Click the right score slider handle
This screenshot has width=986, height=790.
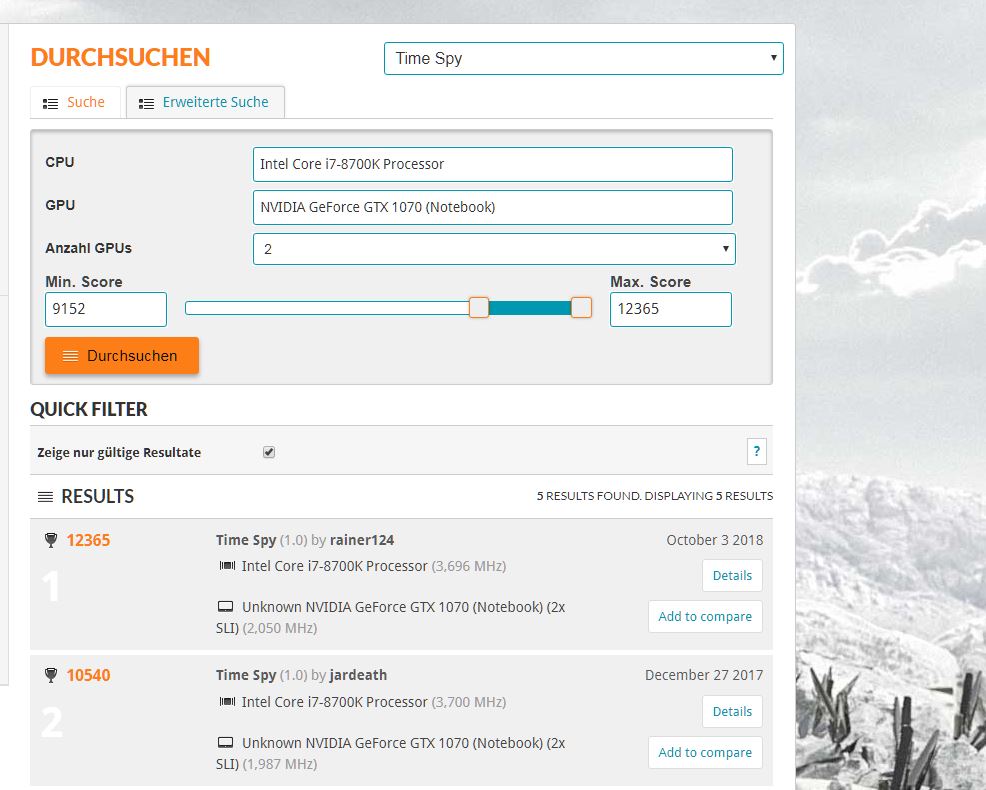tap(581, 308)
